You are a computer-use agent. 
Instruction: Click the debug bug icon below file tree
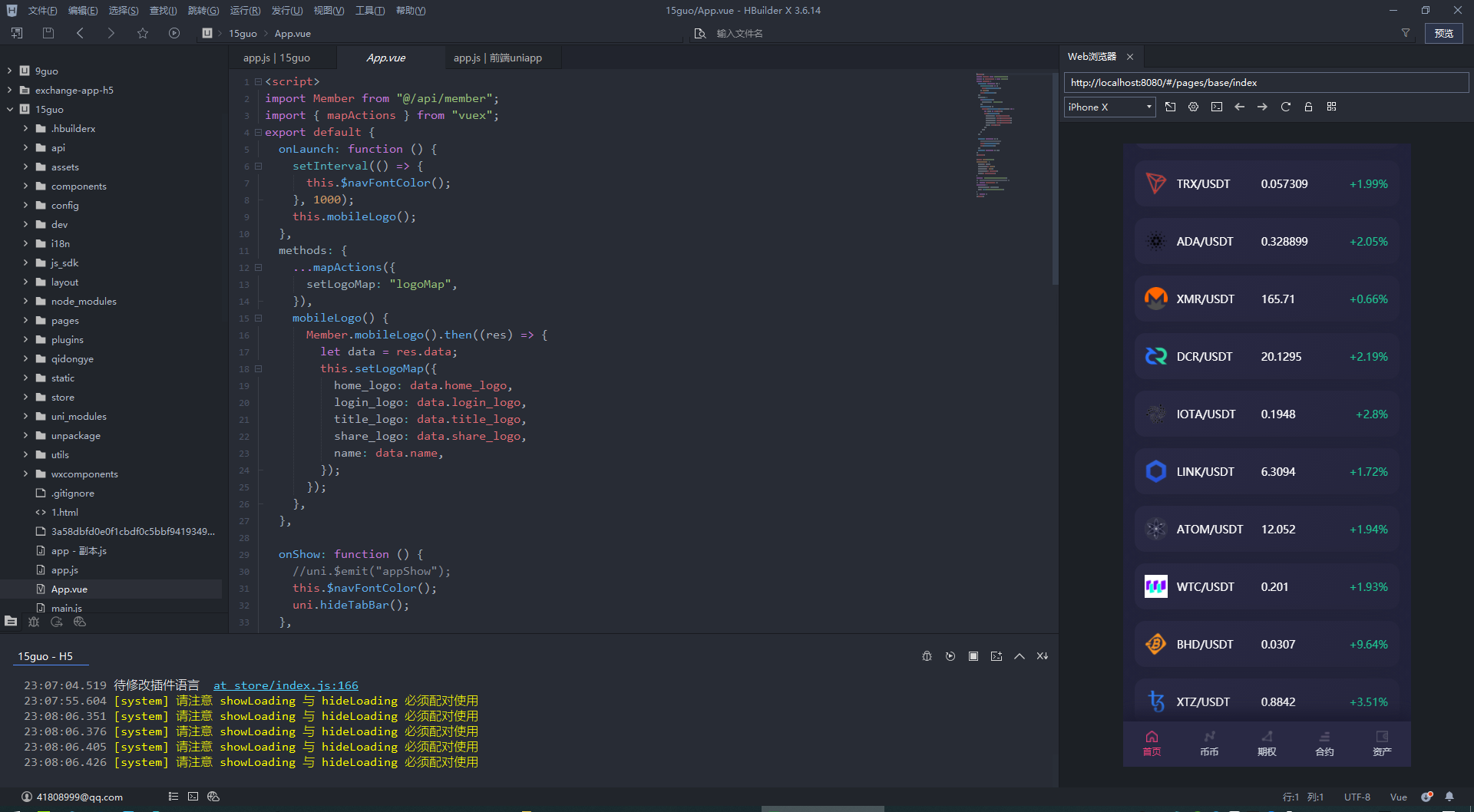tap(34, 622)
